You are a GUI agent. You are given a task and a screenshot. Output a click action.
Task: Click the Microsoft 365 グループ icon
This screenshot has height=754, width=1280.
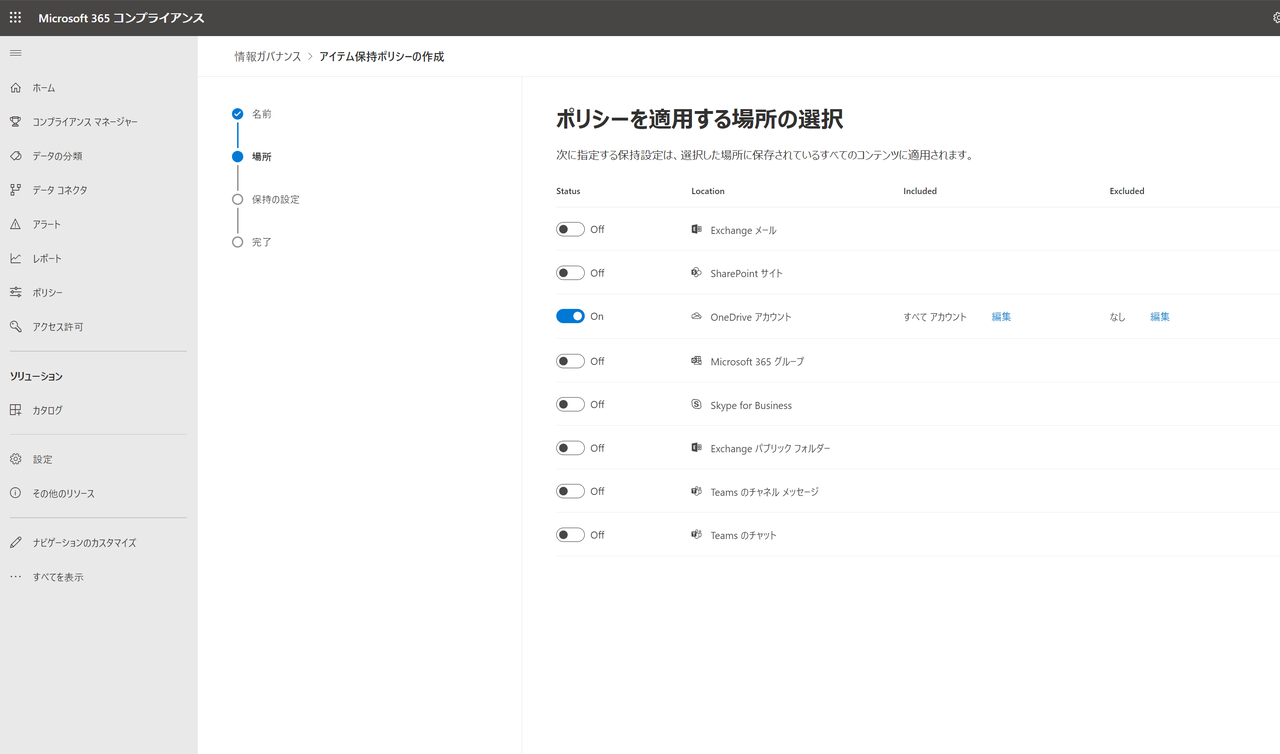[696, 360]
